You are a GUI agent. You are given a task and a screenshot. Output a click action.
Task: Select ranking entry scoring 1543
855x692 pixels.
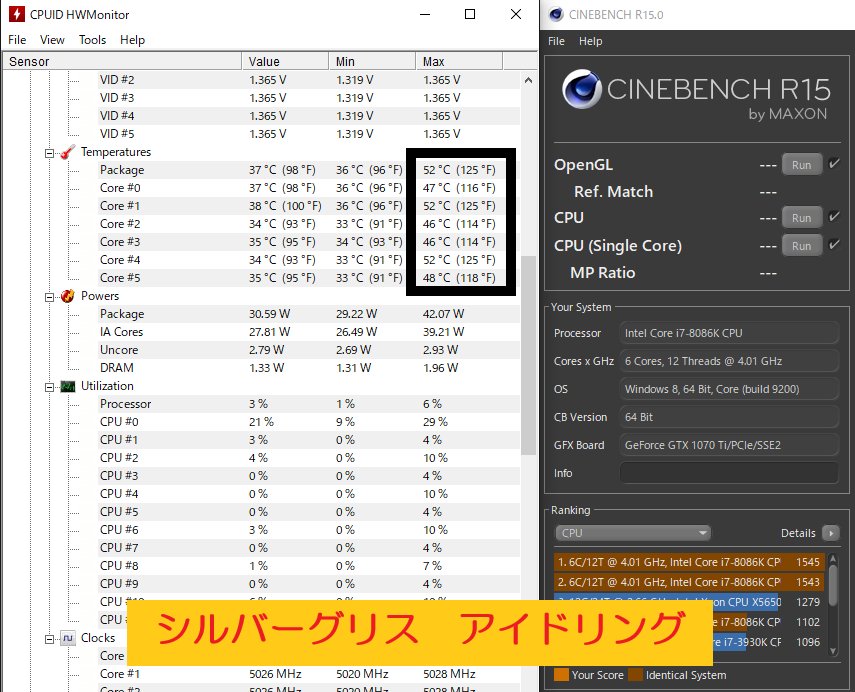pos(689,582)
